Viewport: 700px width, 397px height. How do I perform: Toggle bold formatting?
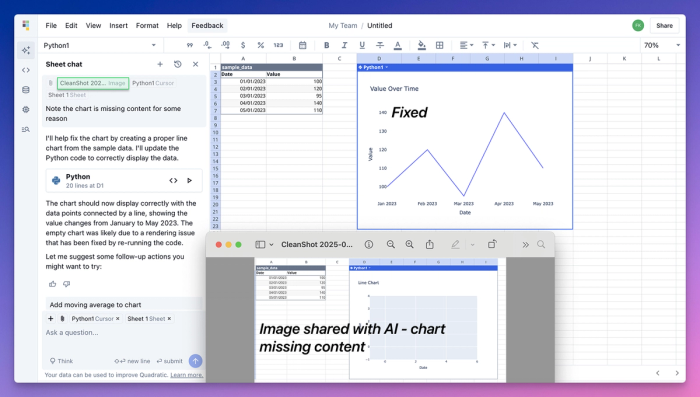[326, 45]
